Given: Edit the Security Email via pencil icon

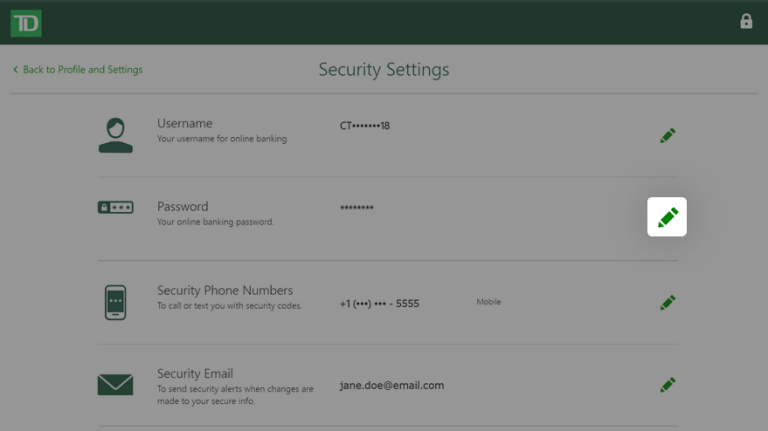Looking at the screenshot, I should click(x=667, y=384).
